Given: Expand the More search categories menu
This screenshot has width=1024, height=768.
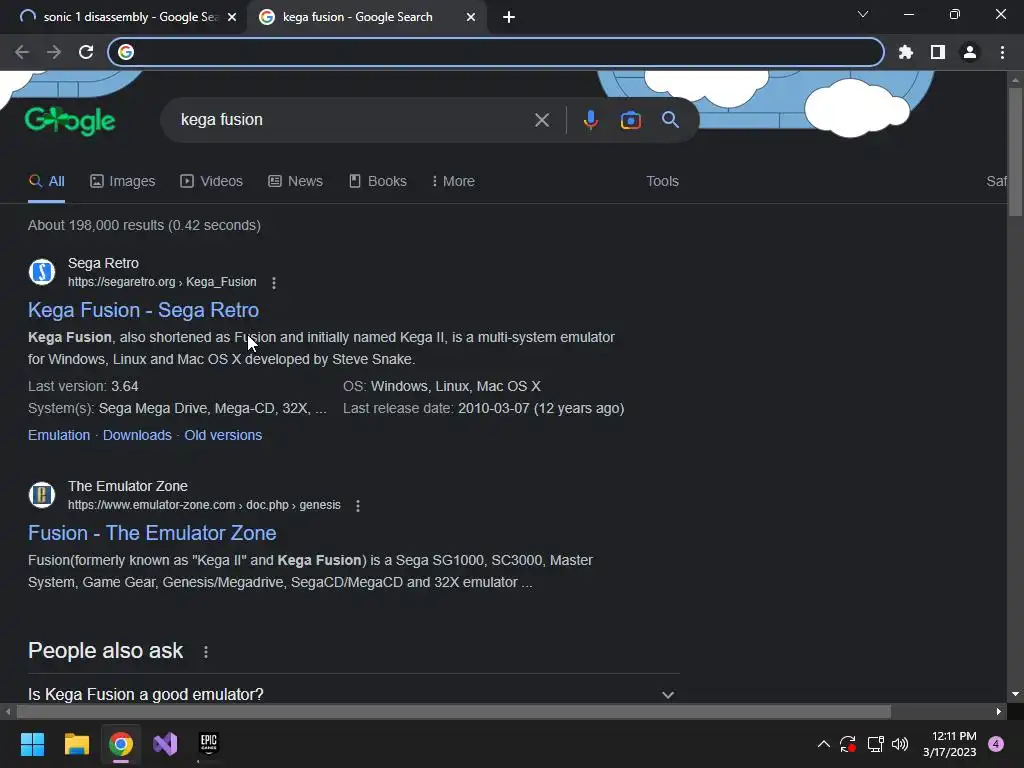Looking at the screenshot, I should coord(453,182).
